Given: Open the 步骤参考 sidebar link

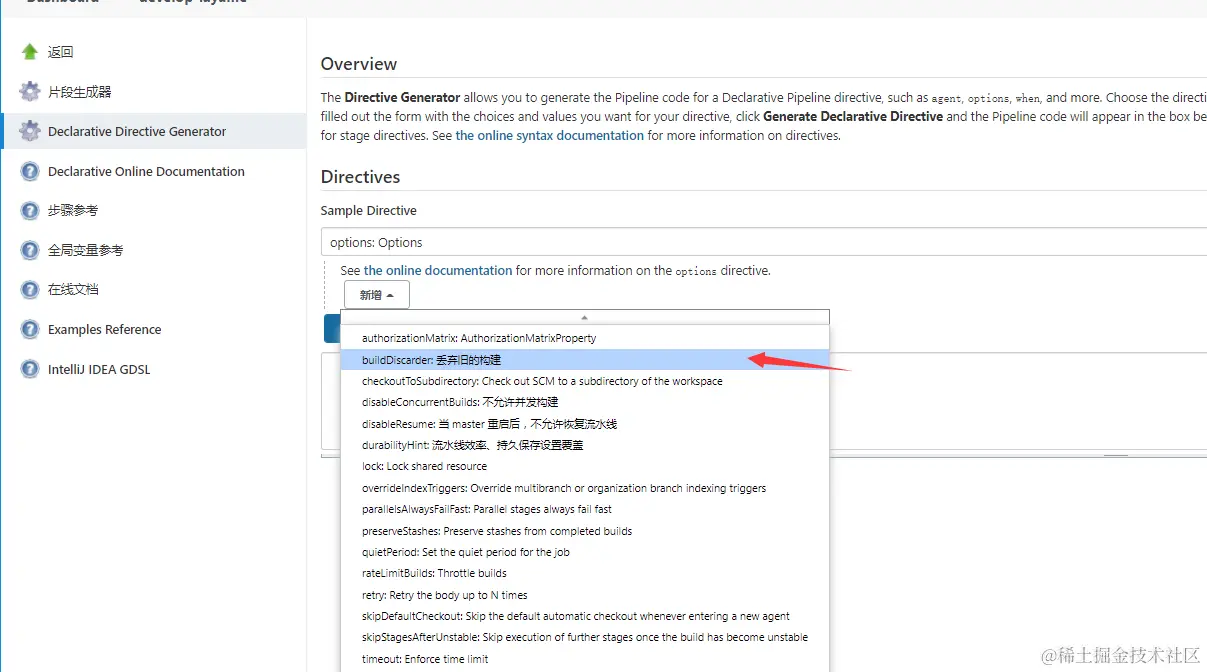Looking at the screenshot, I should click(73, 210).
